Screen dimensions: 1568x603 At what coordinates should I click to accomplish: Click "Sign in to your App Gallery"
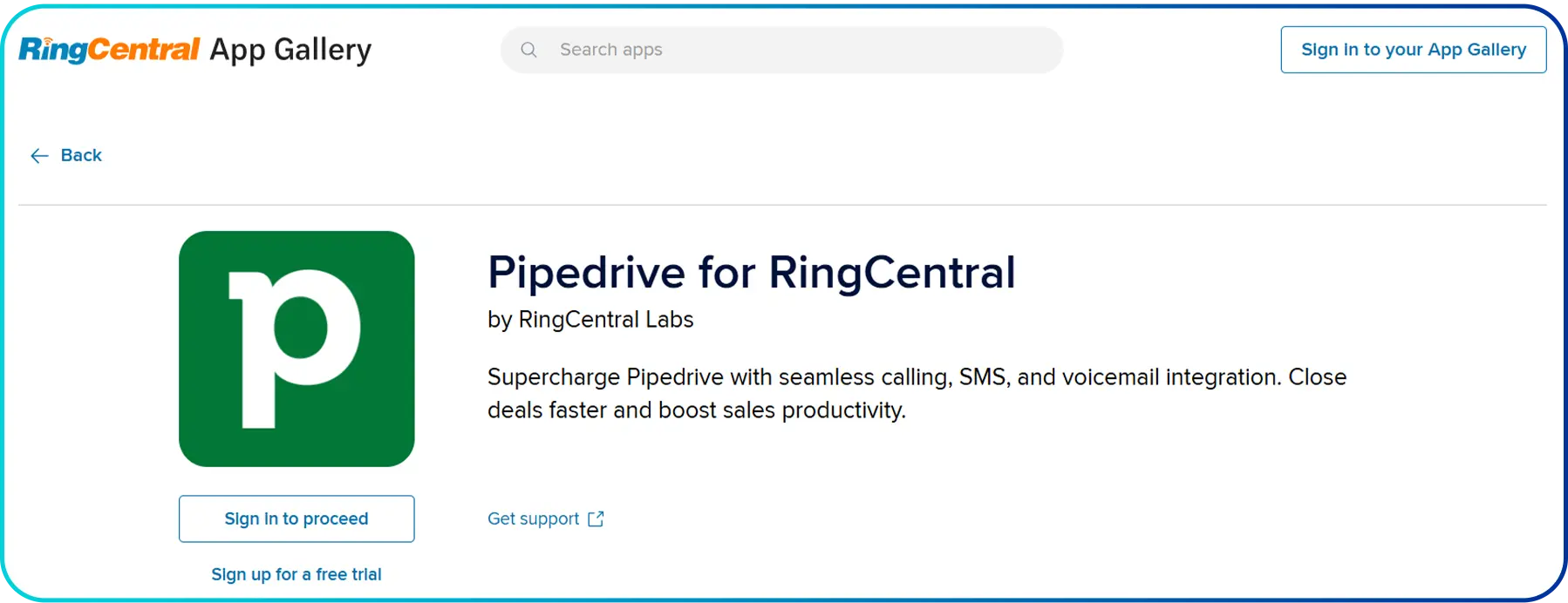pos(1413,50)
